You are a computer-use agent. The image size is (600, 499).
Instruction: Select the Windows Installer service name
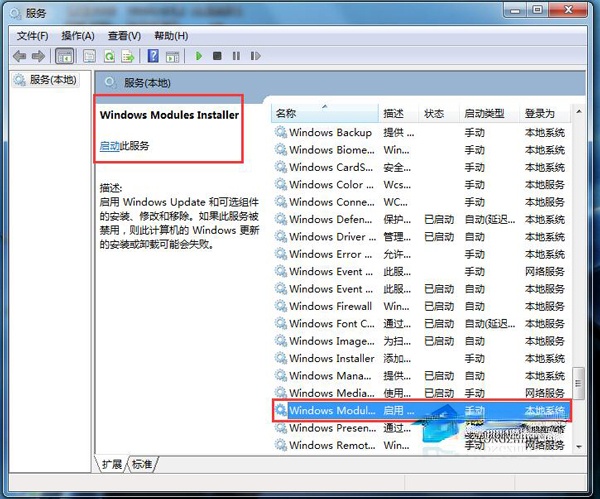click(x=332, y=358)
